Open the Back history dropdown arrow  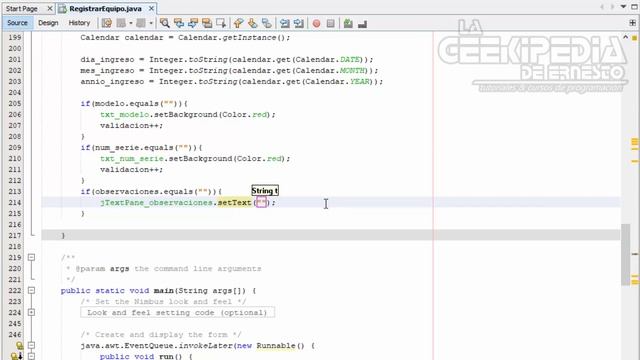click(x=131, y=23)
